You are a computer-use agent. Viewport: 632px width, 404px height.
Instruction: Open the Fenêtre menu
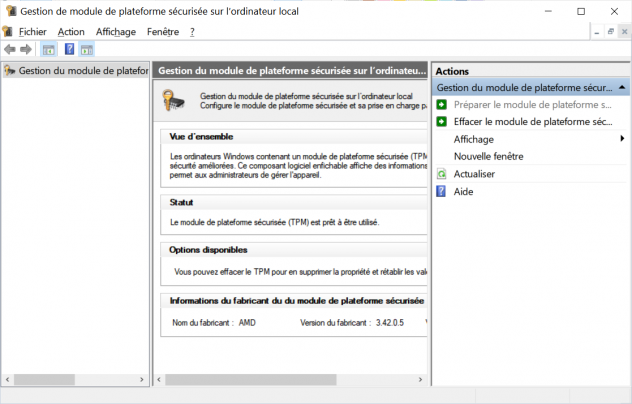[x=162, y=32]
